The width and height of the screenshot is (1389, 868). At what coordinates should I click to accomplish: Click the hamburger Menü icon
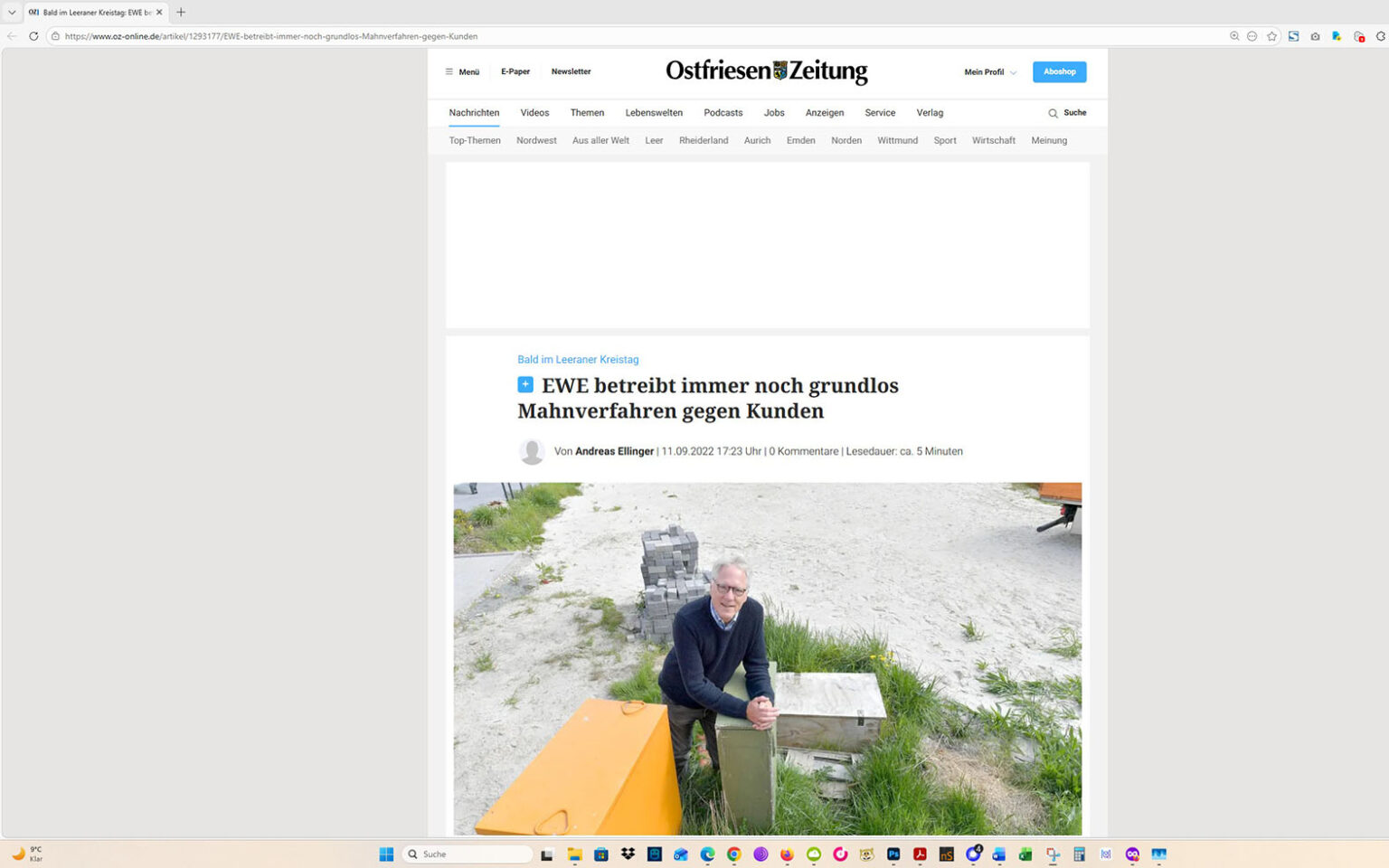[x=449, y=71]
